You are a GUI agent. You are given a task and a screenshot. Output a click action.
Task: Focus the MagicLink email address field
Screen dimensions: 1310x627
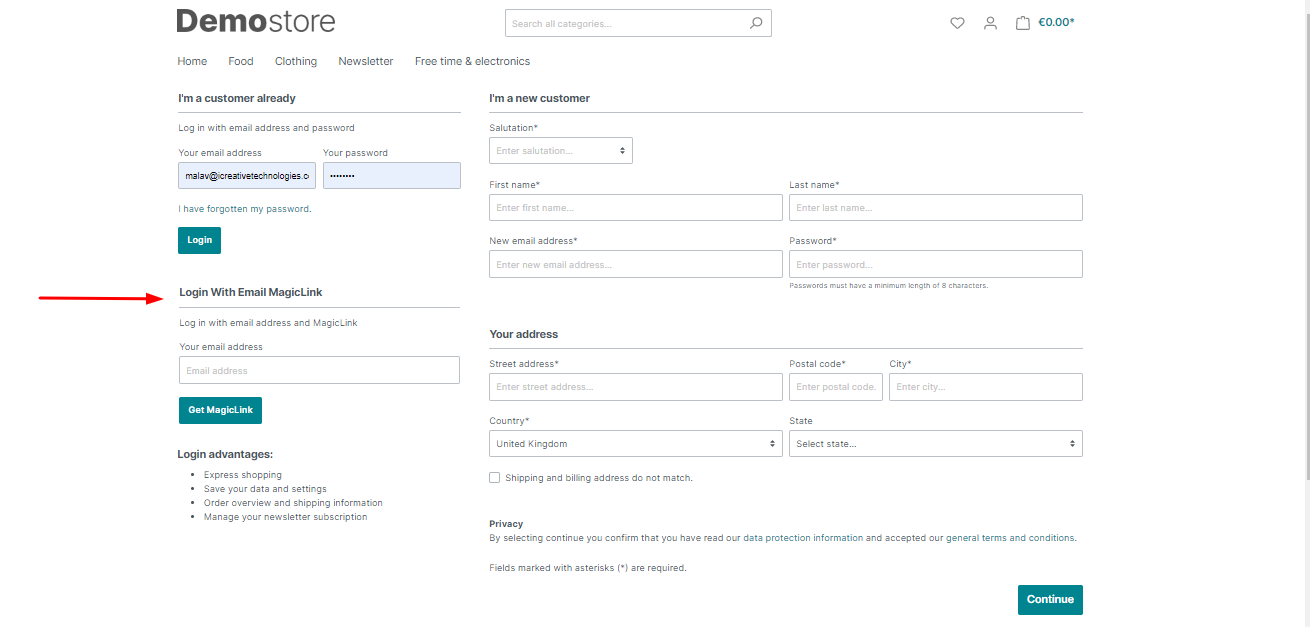pos(319,371)
